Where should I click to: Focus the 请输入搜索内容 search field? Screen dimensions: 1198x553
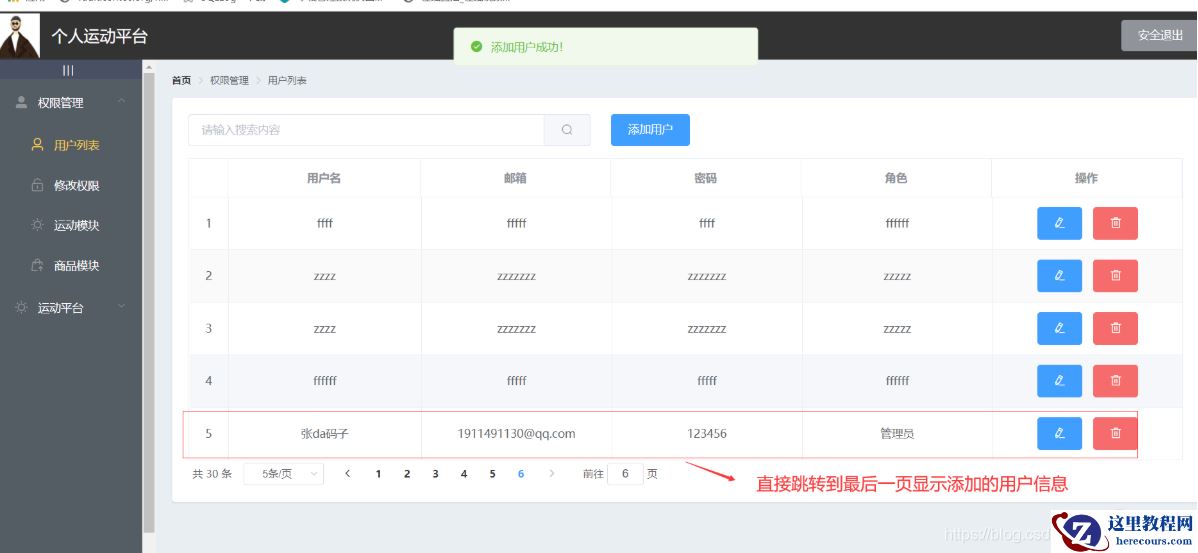pyautogui.click(x=366, y=130)
